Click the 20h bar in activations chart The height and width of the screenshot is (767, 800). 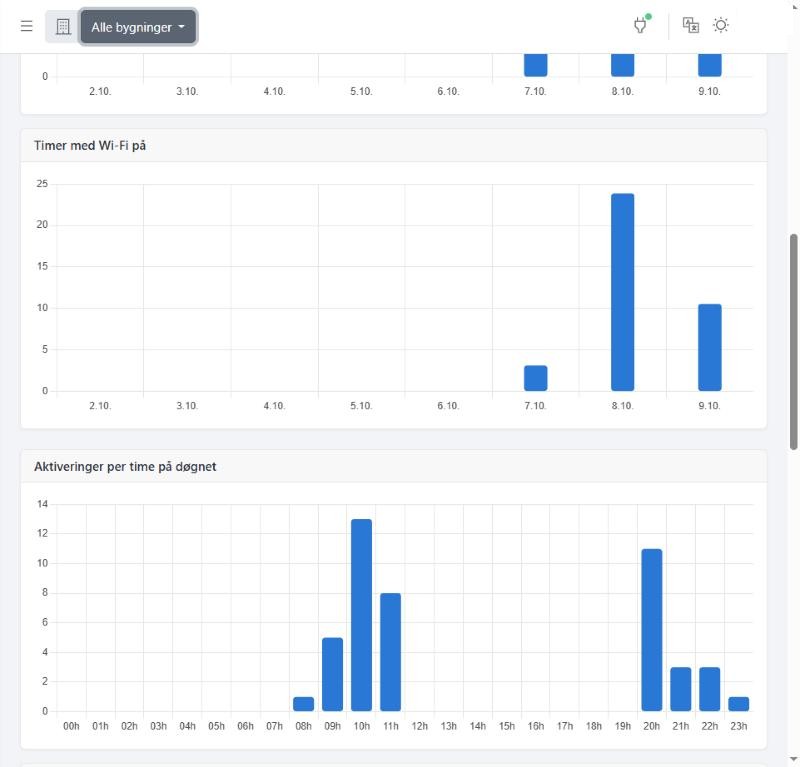652,630
